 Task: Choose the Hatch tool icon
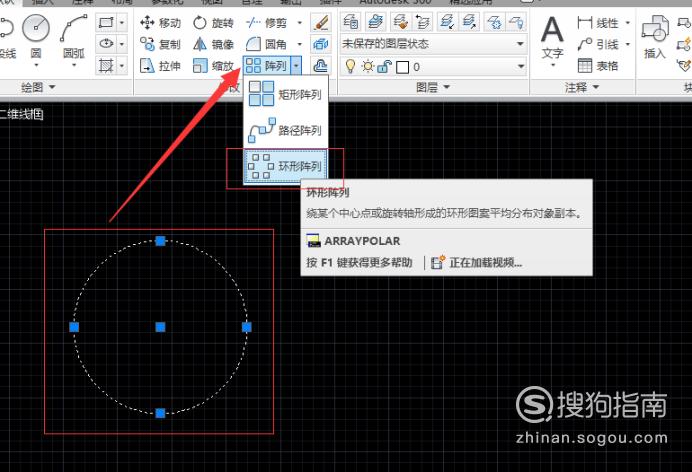click(x=106, y=66)
